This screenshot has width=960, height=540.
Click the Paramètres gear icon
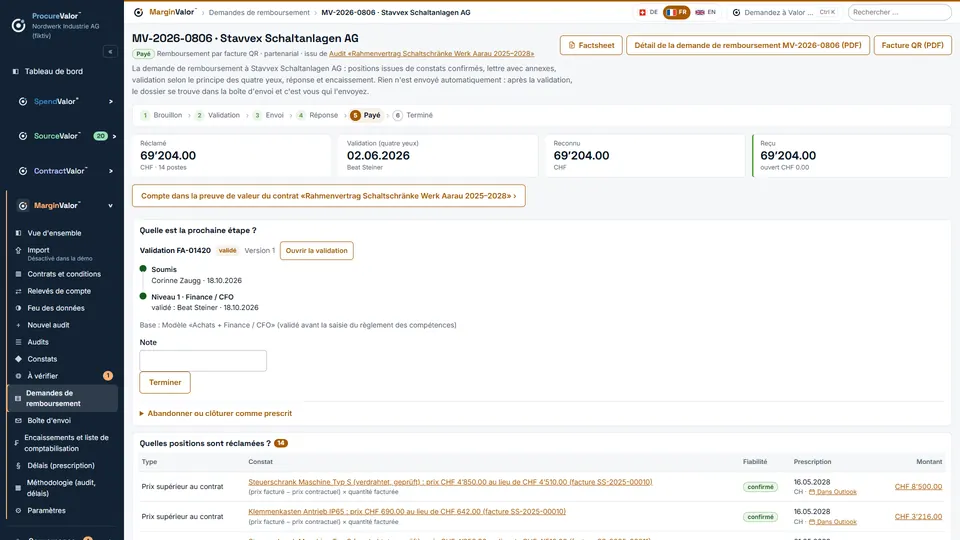[18, 511]
